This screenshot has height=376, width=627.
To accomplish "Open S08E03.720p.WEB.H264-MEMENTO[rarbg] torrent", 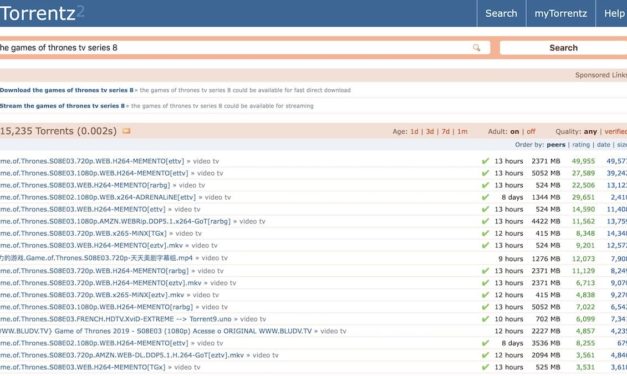I will [x=94, y=271].
